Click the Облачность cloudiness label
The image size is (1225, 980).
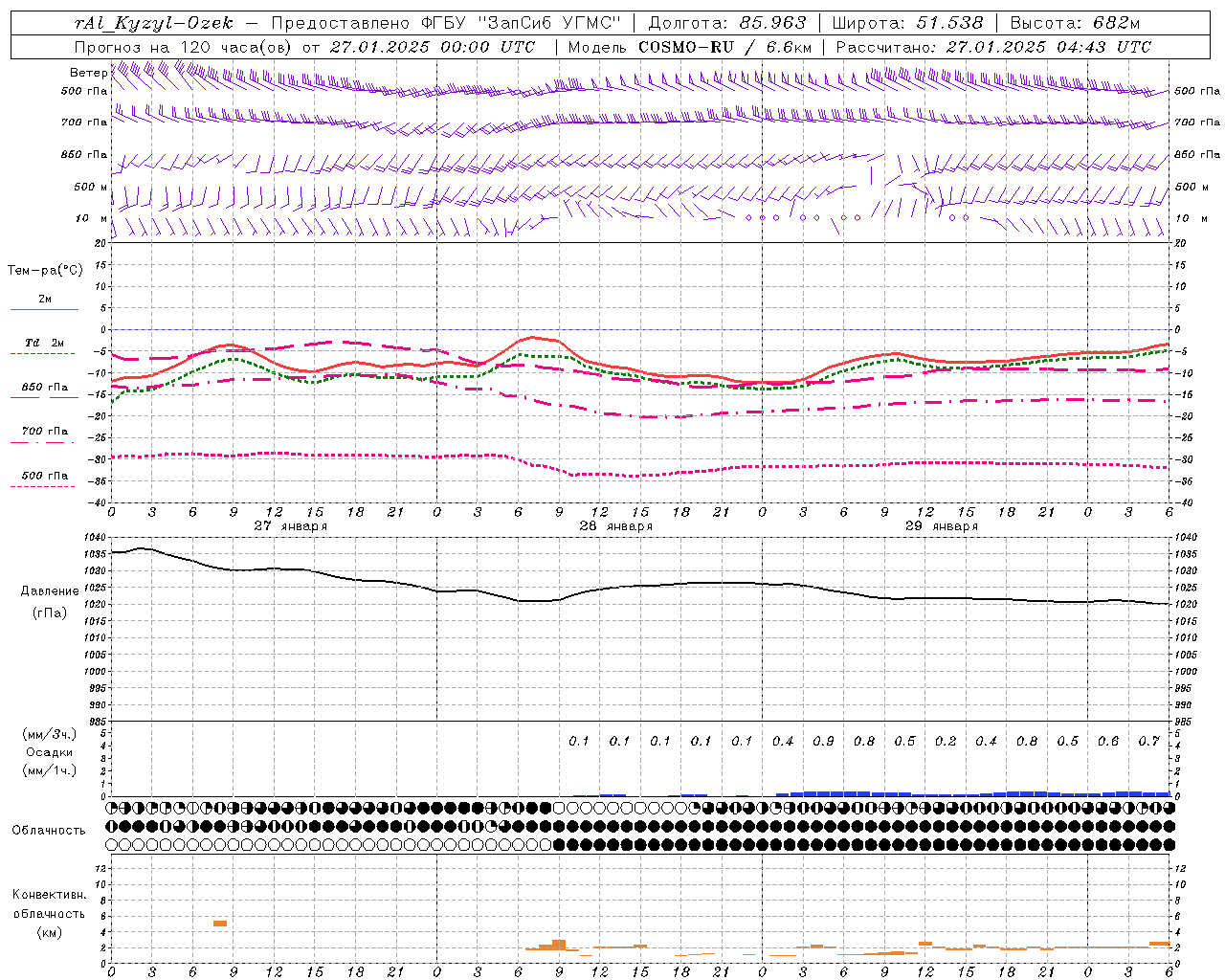point(49,831)
